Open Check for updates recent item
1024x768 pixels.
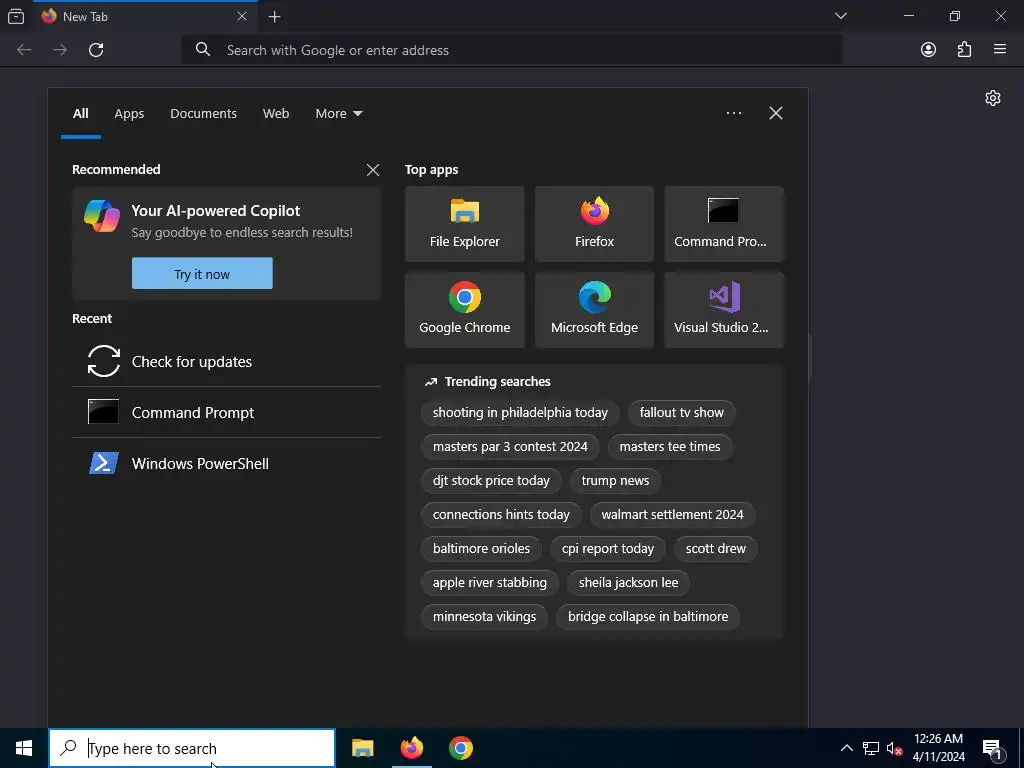[x=227, y=361]
